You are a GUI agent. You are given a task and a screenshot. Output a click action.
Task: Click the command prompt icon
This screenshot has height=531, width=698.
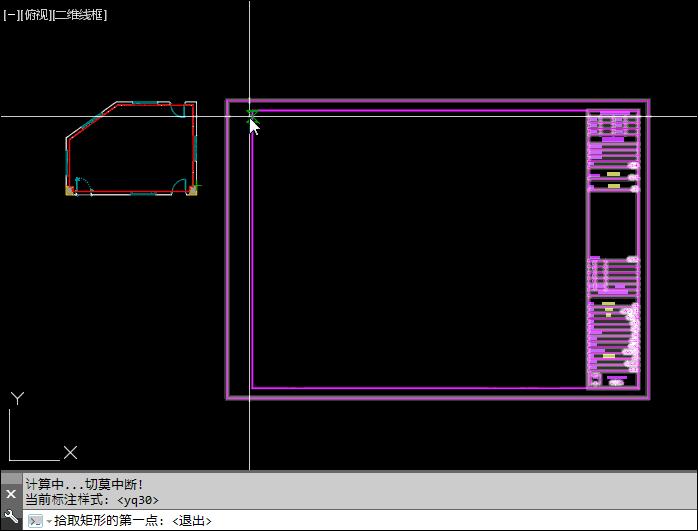pos(35,521)
